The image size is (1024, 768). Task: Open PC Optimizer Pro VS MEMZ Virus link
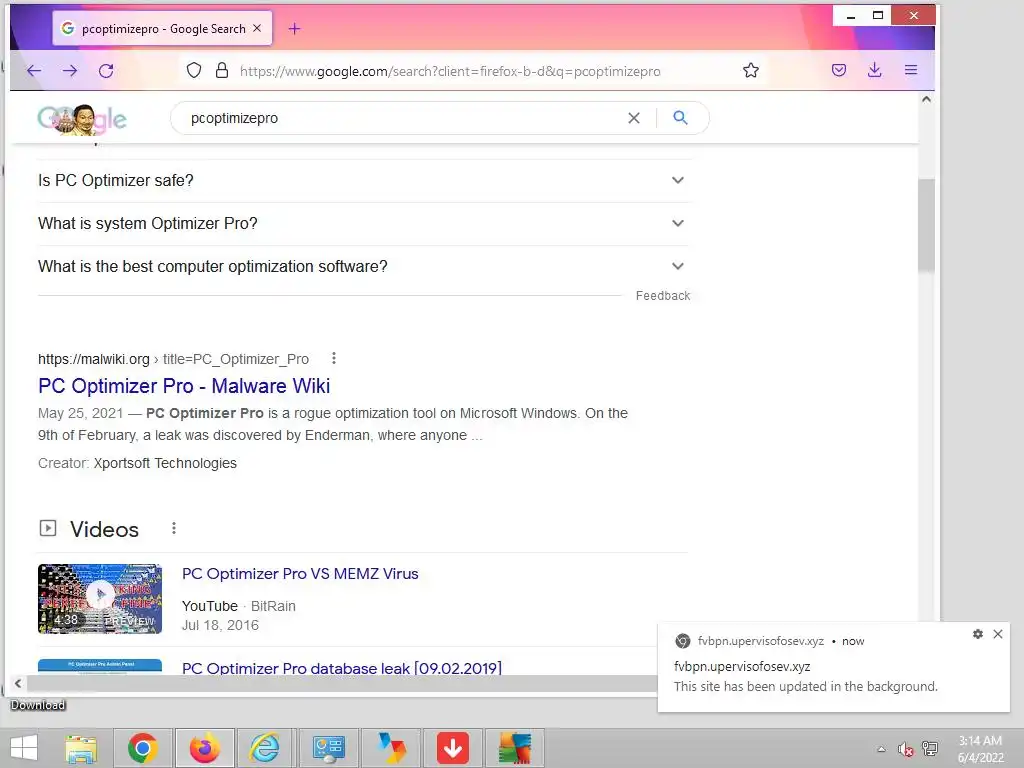300,574
